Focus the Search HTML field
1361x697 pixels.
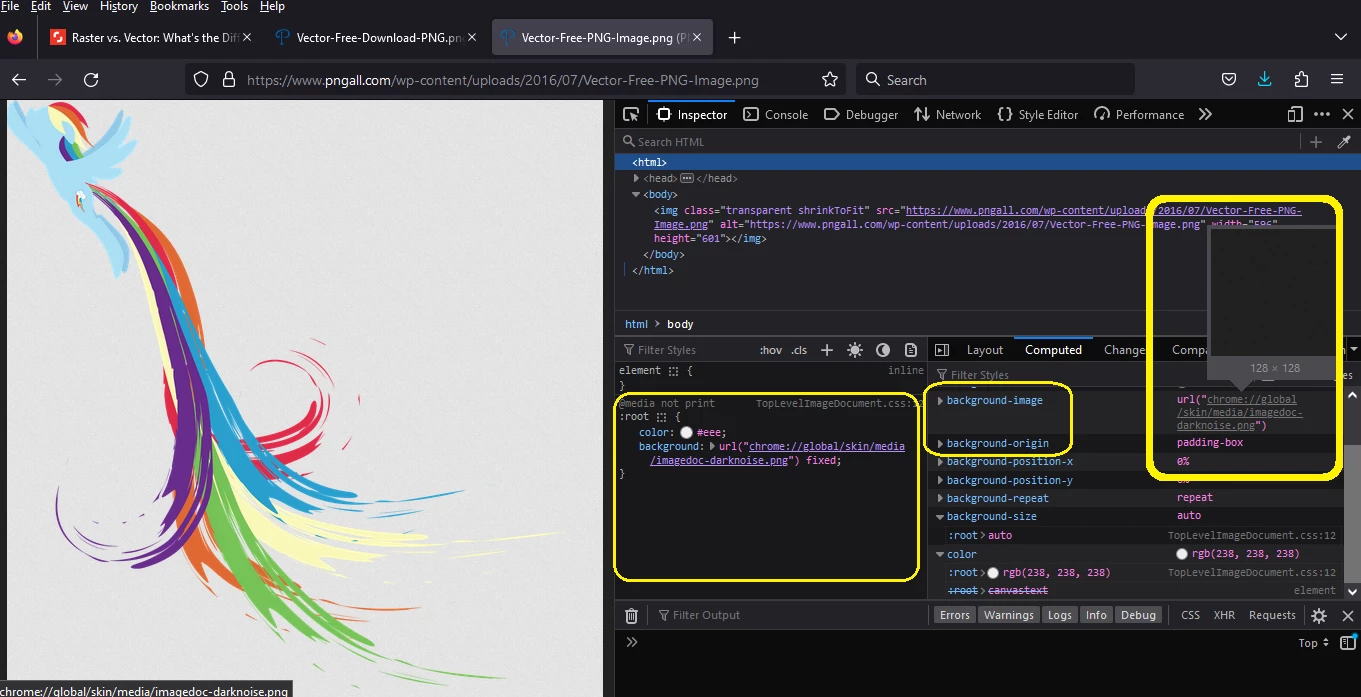[x=960, y=142]
